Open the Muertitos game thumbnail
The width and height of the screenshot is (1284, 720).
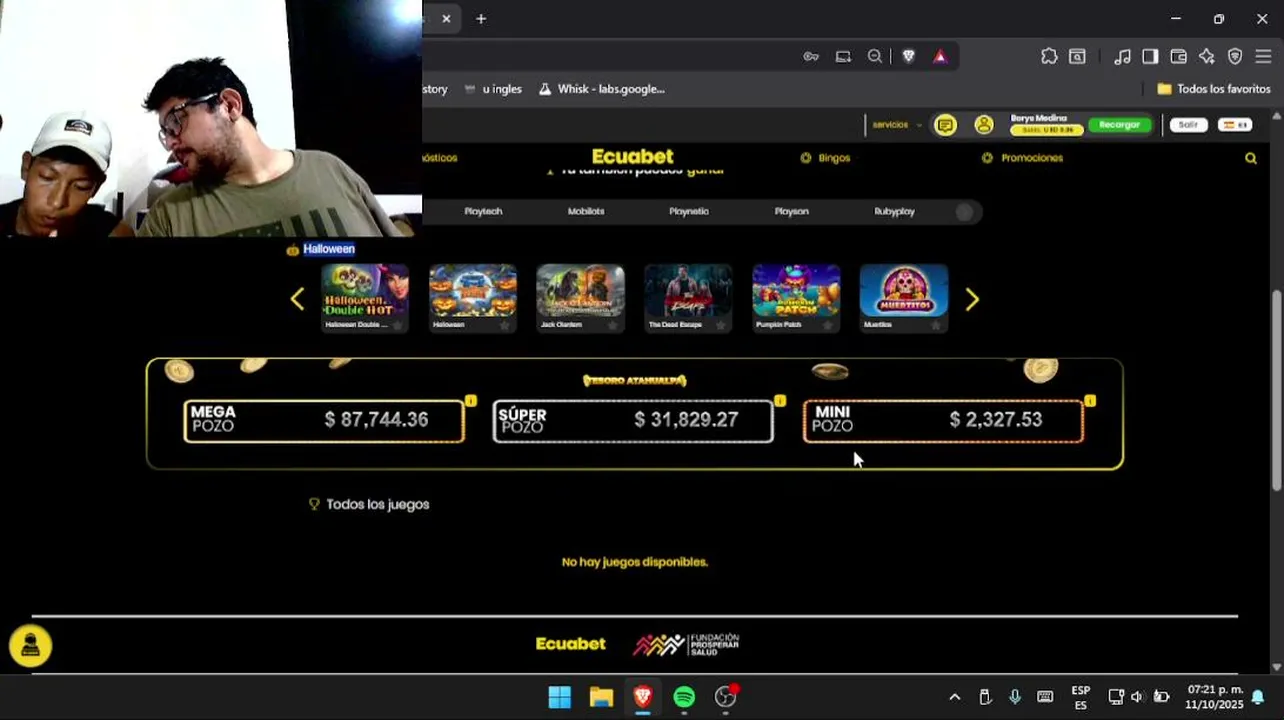[904, 291]
